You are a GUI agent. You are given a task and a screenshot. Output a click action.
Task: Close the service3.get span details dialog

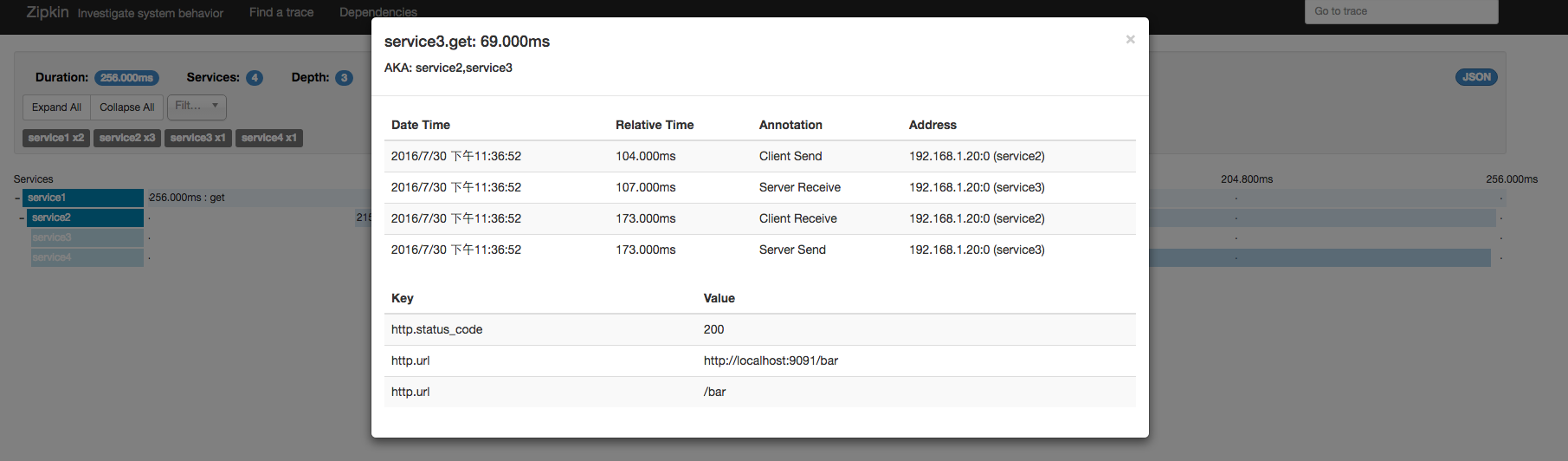tap(1130, 40)
